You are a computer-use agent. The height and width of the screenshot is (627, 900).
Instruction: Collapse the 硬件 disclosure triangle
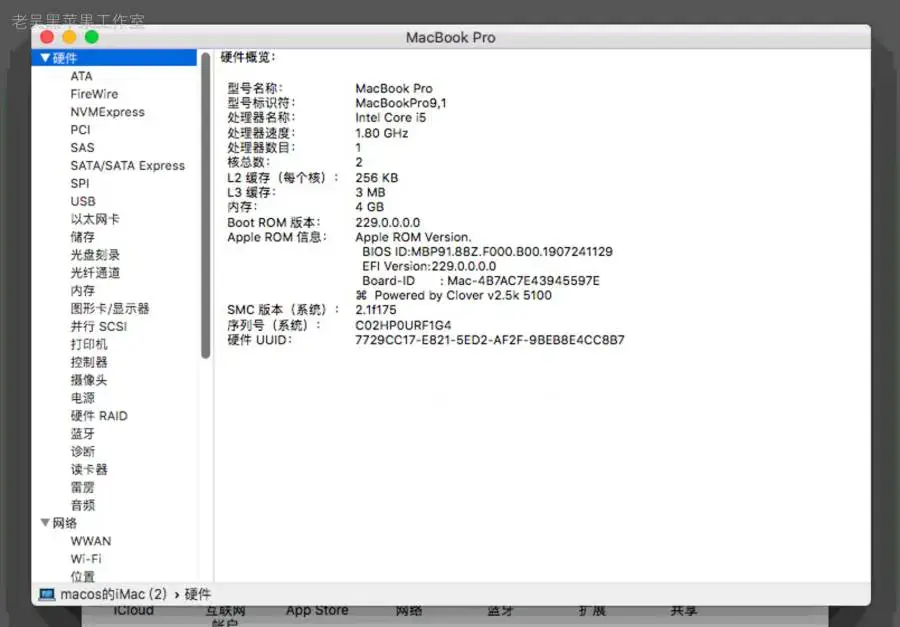pyautogui.click(x=45, y=58)
